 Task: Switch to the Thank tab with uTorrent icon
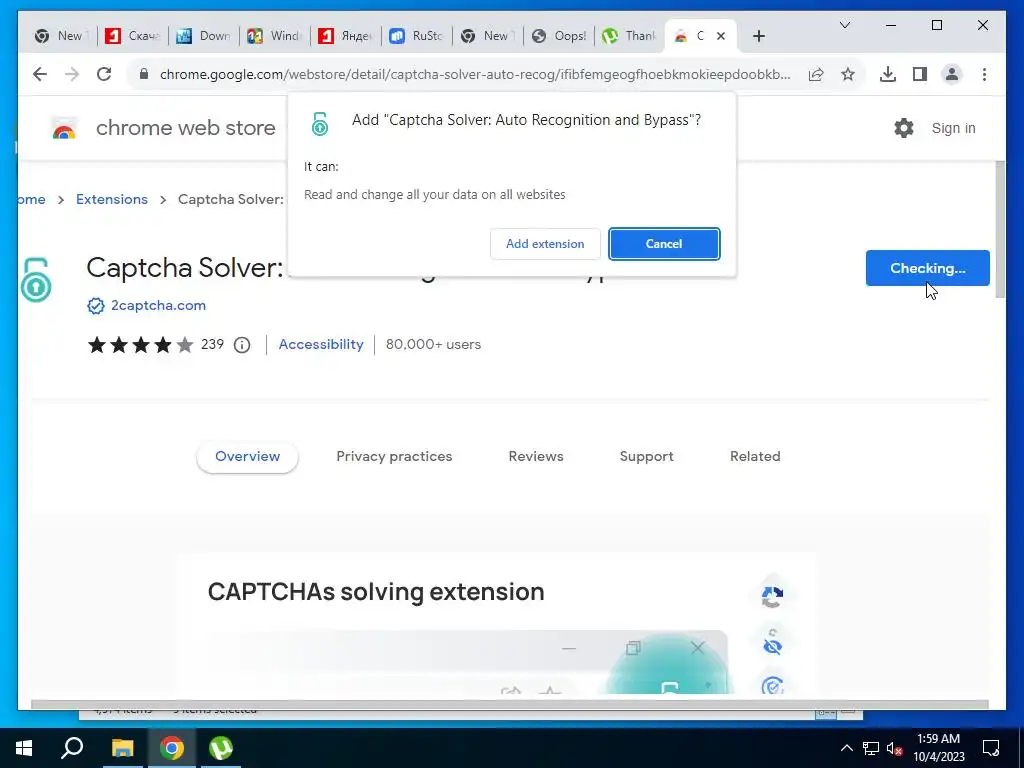[x=630, y=36]
